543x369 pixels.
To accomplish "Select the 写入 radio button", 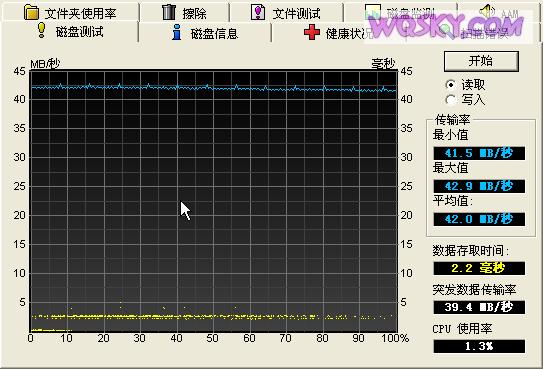I will pyautogui.click(x=451, y=100).
